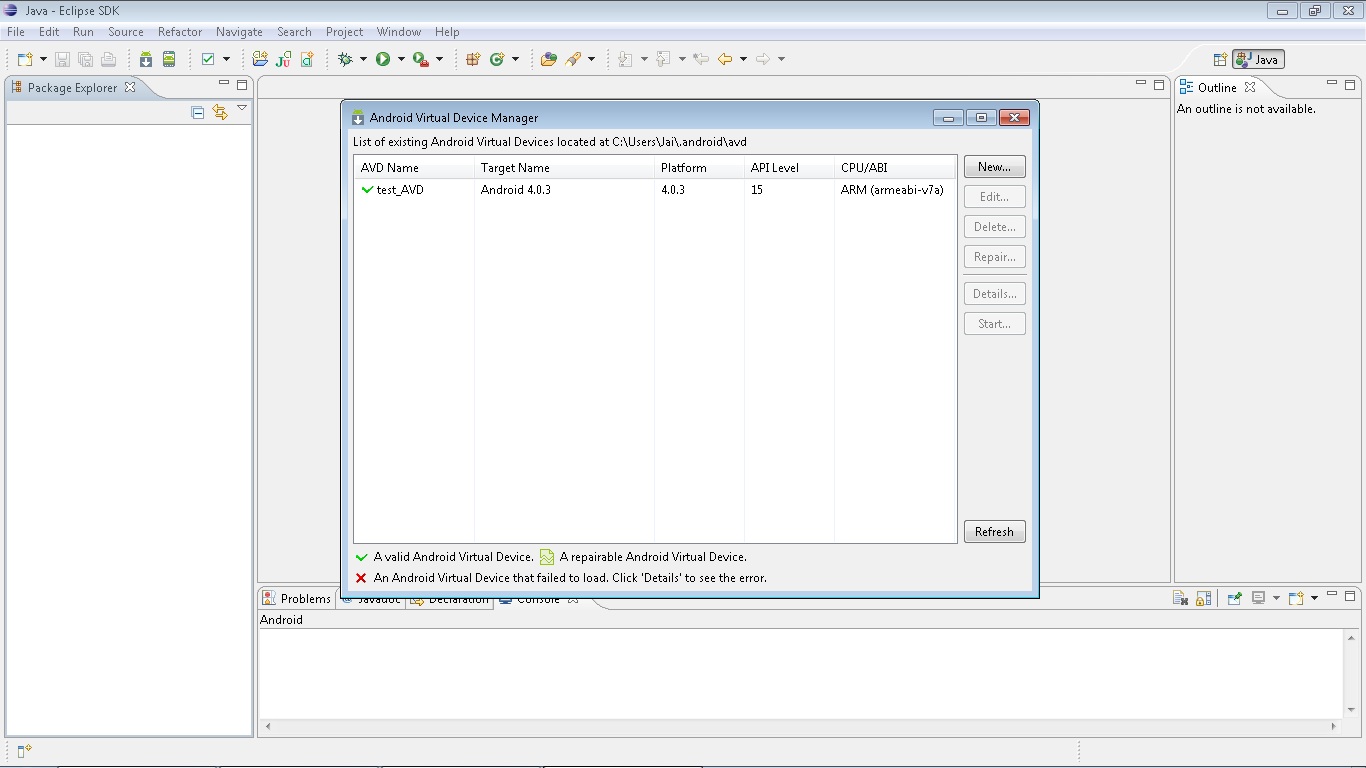Image resolution: width=1366 pixels, height=768 pixels.
Task: Open dropdown next to New Java Class
Action: (x=516, y=59)
